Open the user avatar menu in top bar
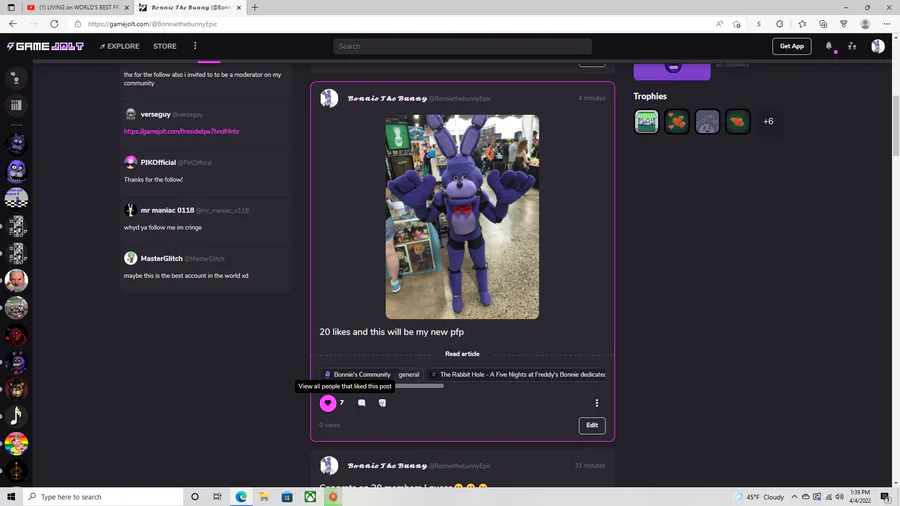Image resolution: width=900 pixels, height=506 pixels. (878, 46)
